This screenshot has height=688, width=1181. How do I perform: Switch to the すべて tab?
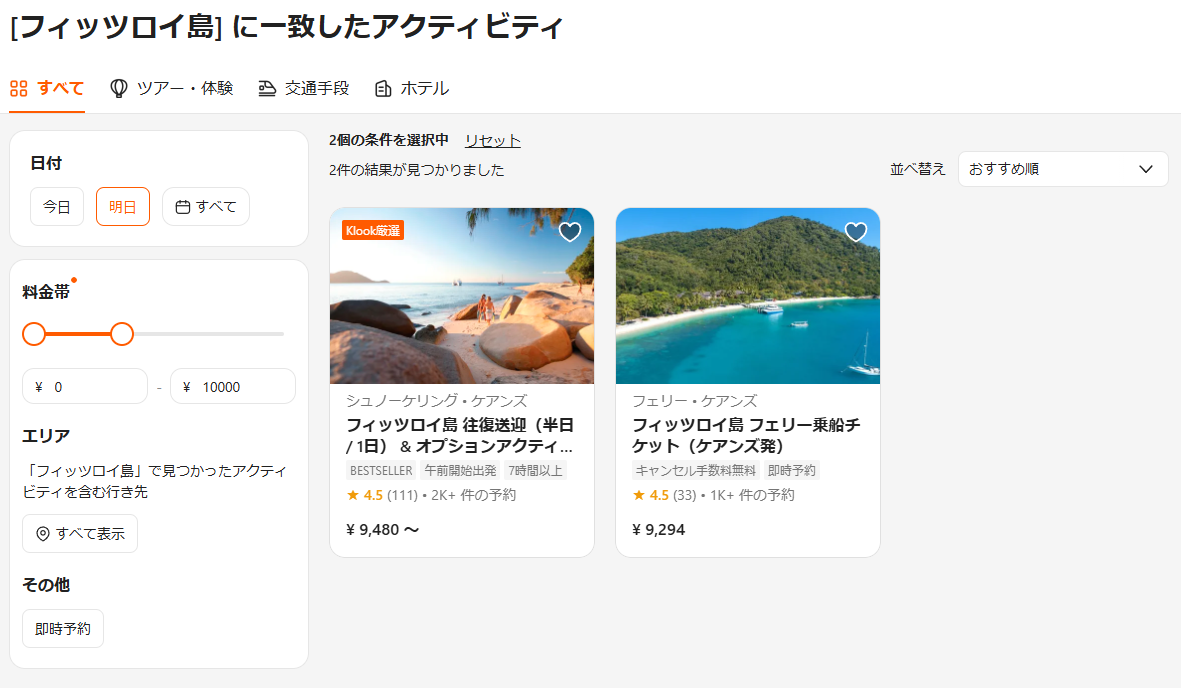click(47, 89)
